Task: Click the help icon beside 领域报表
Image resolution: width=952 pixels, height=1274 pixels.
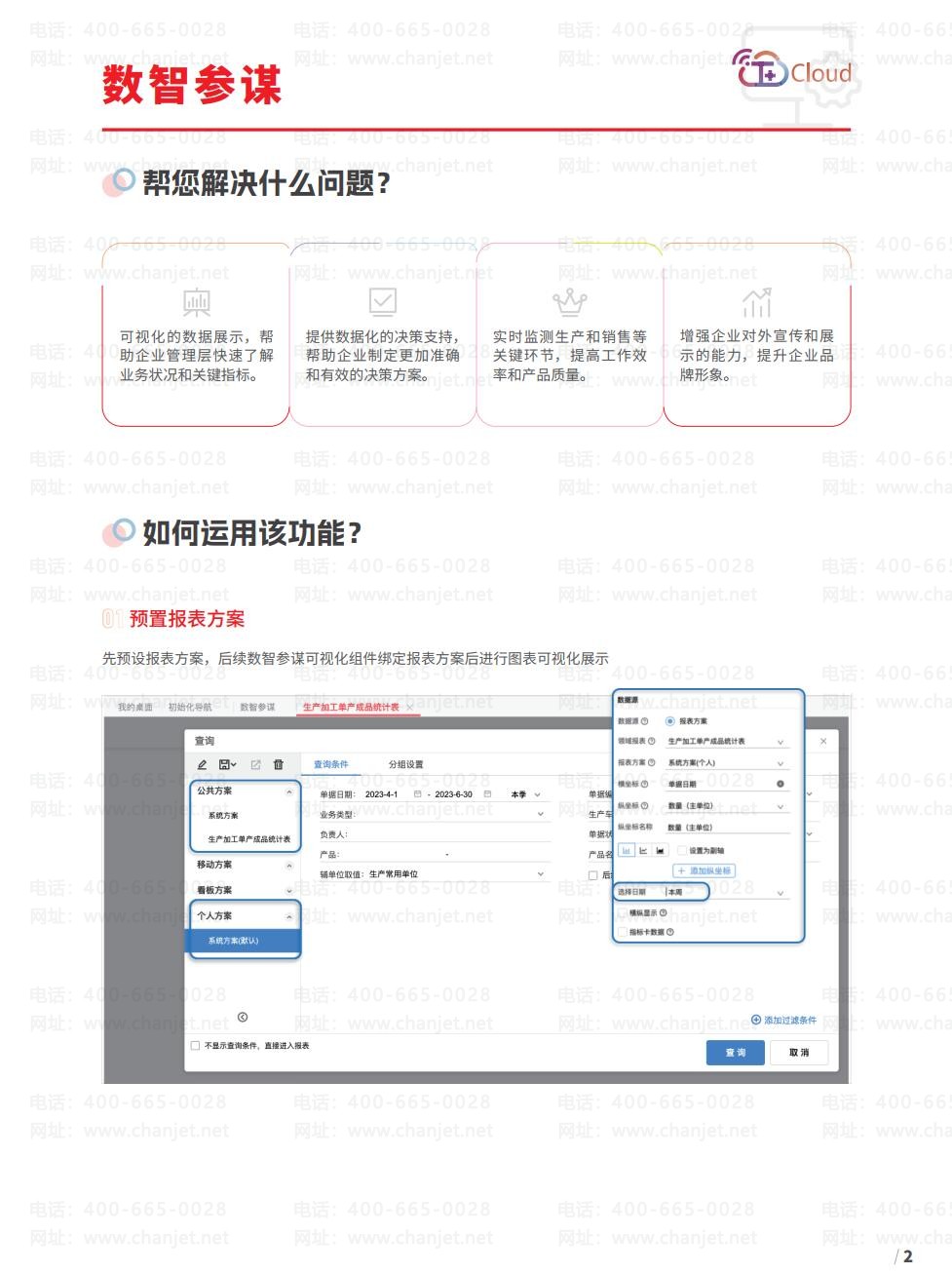Action: coord(652,741)
